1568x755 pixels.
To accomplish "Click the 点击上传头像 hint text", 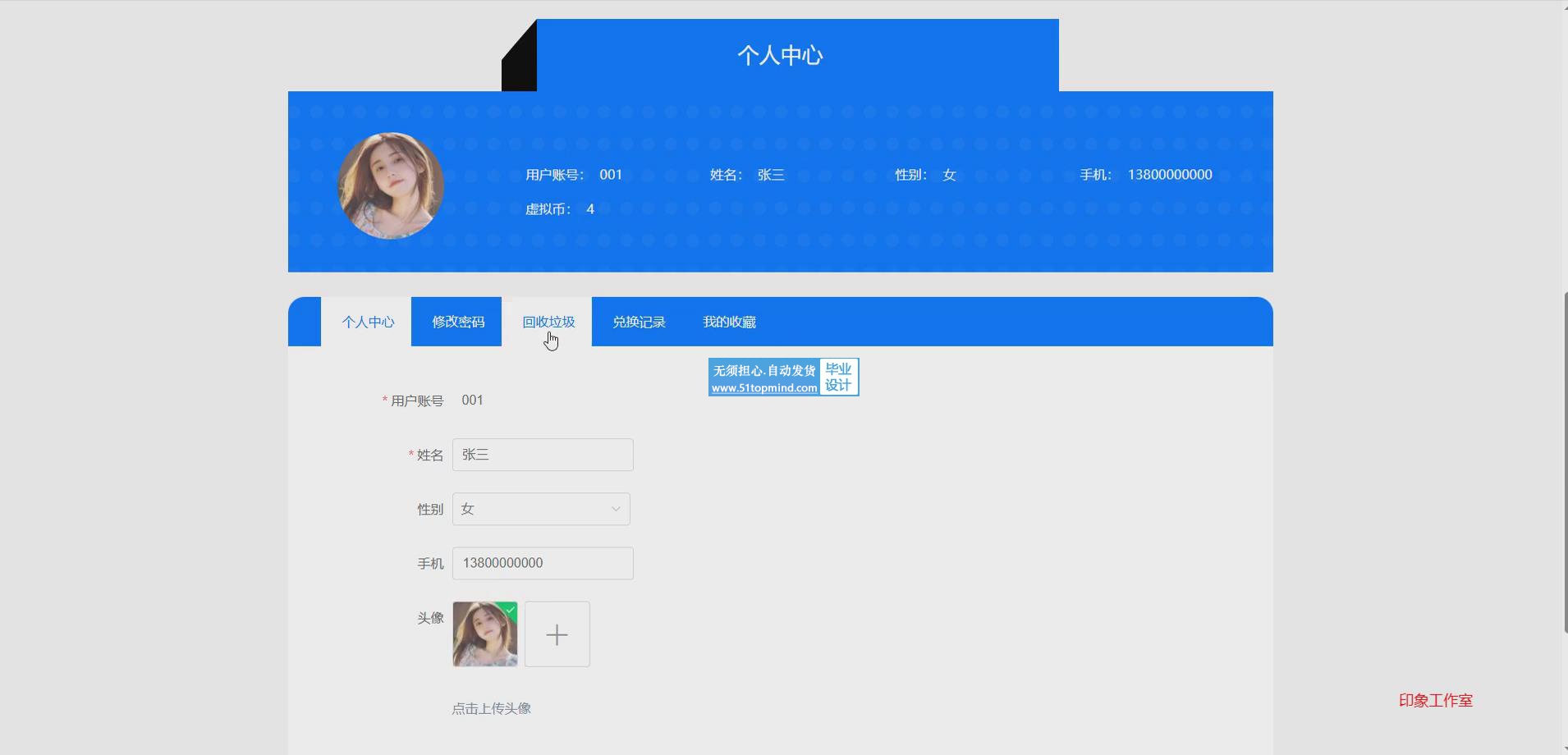I will coord(491,709).
